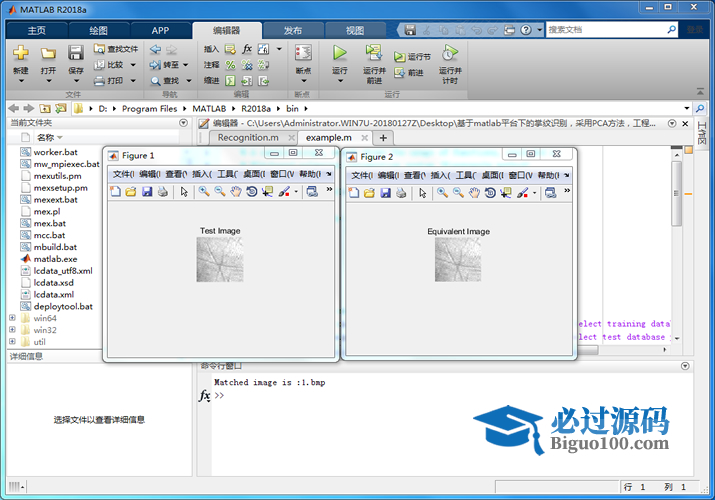Select the matlab.exe file
715x500 pixels.
55,259
